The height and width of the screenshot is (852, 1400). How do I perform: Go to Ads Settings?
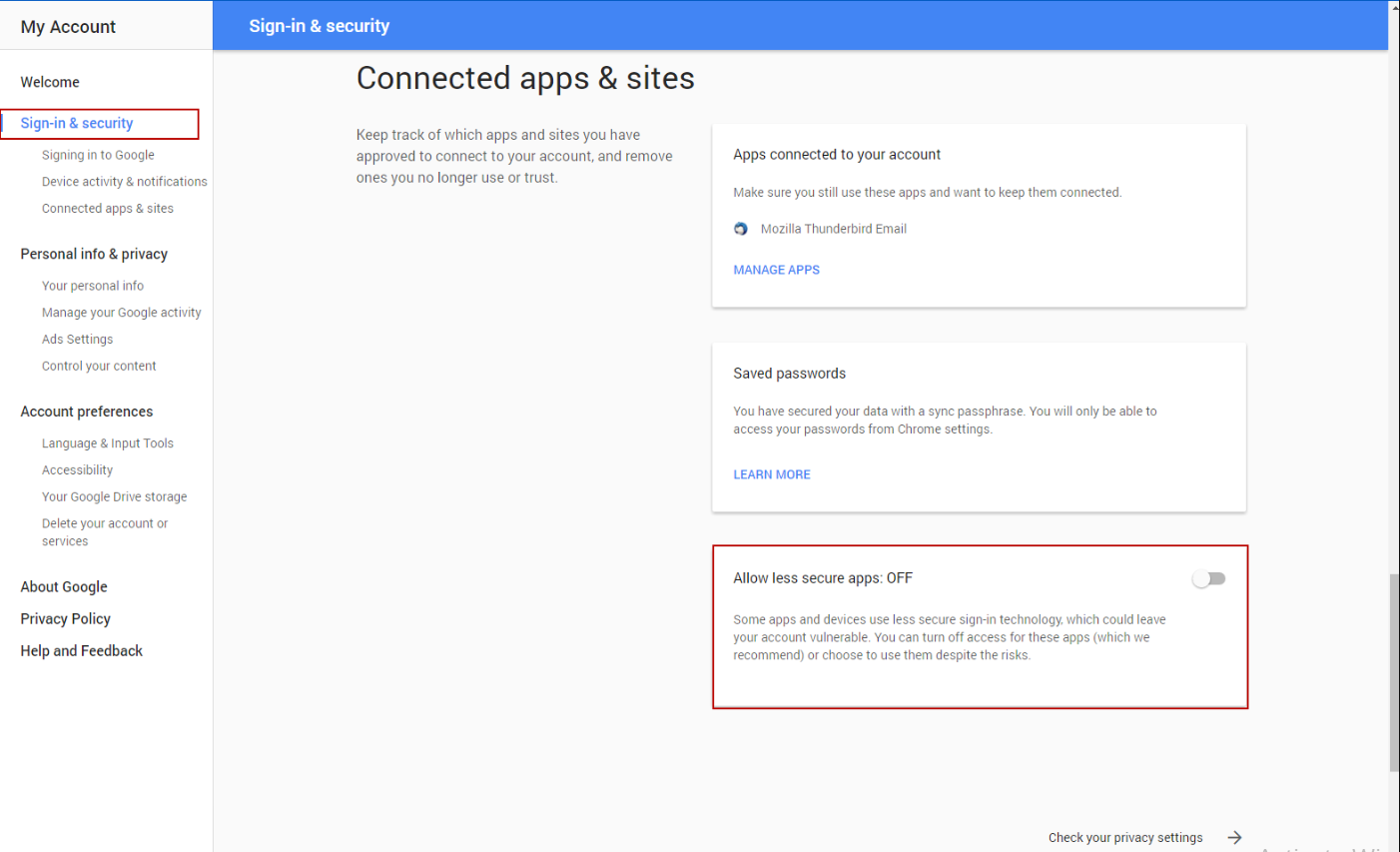coord(77,340)
